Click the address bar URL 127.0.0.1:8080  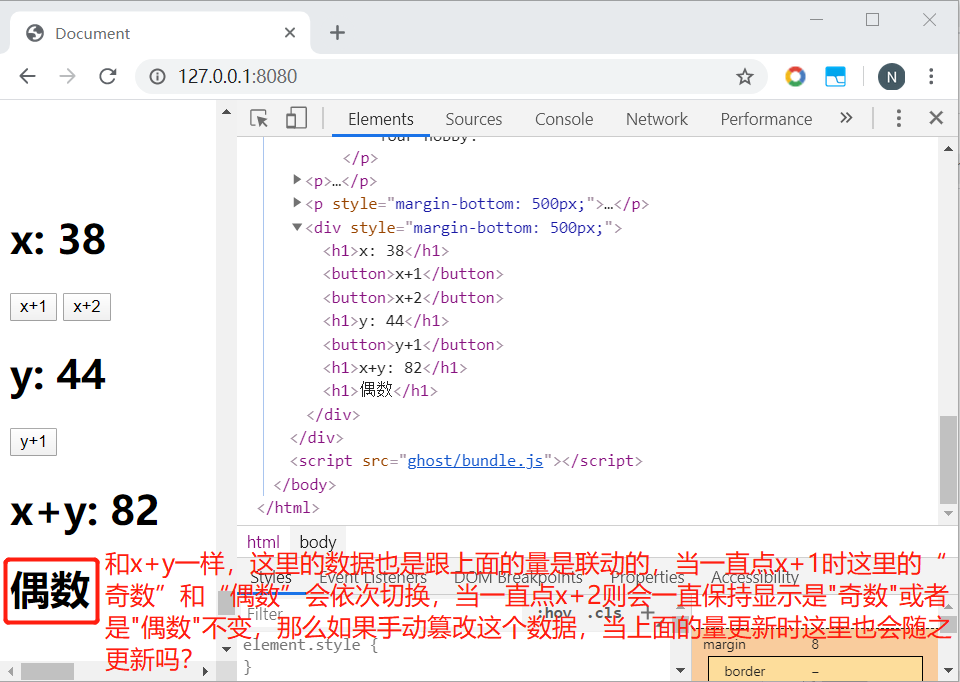click(238, 77)
